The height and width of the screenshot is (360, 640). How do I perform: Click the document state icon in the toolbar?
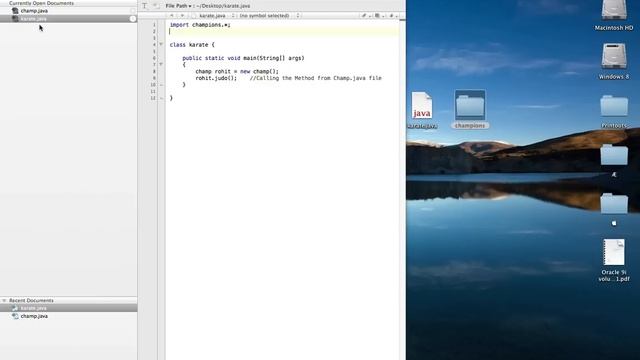pos(156,6)
